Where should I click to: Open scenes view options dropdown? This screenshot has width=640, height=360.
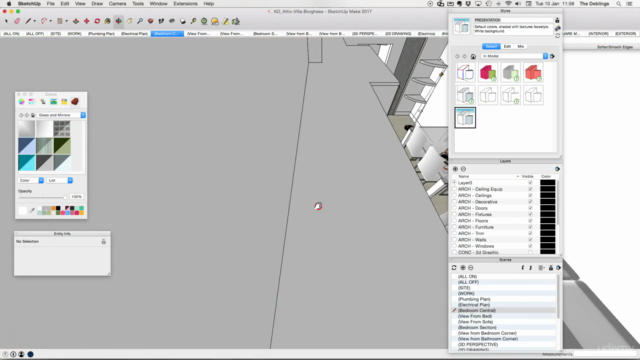(542, 268)
